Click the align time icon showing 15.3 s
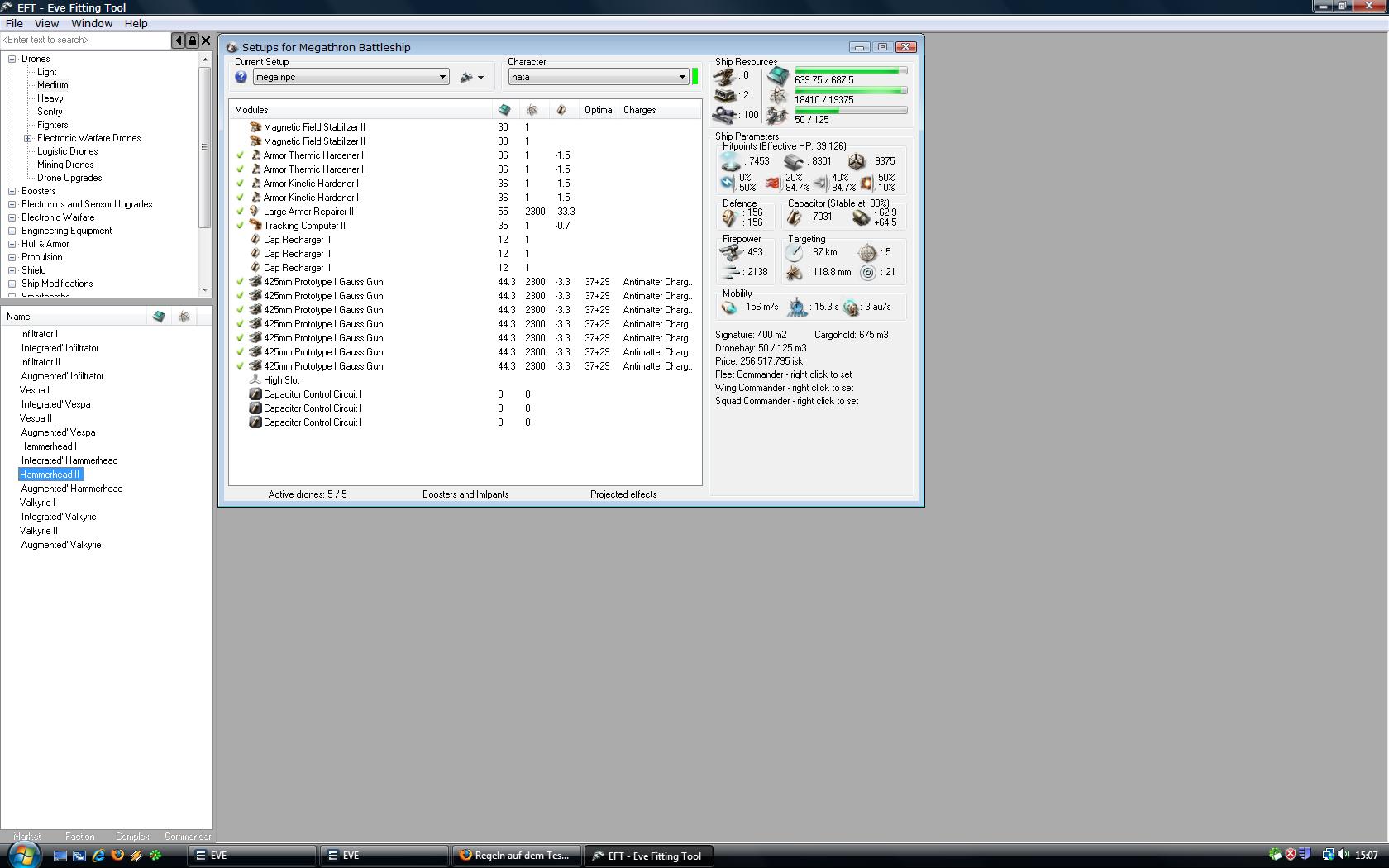 [x=797, y=308]
